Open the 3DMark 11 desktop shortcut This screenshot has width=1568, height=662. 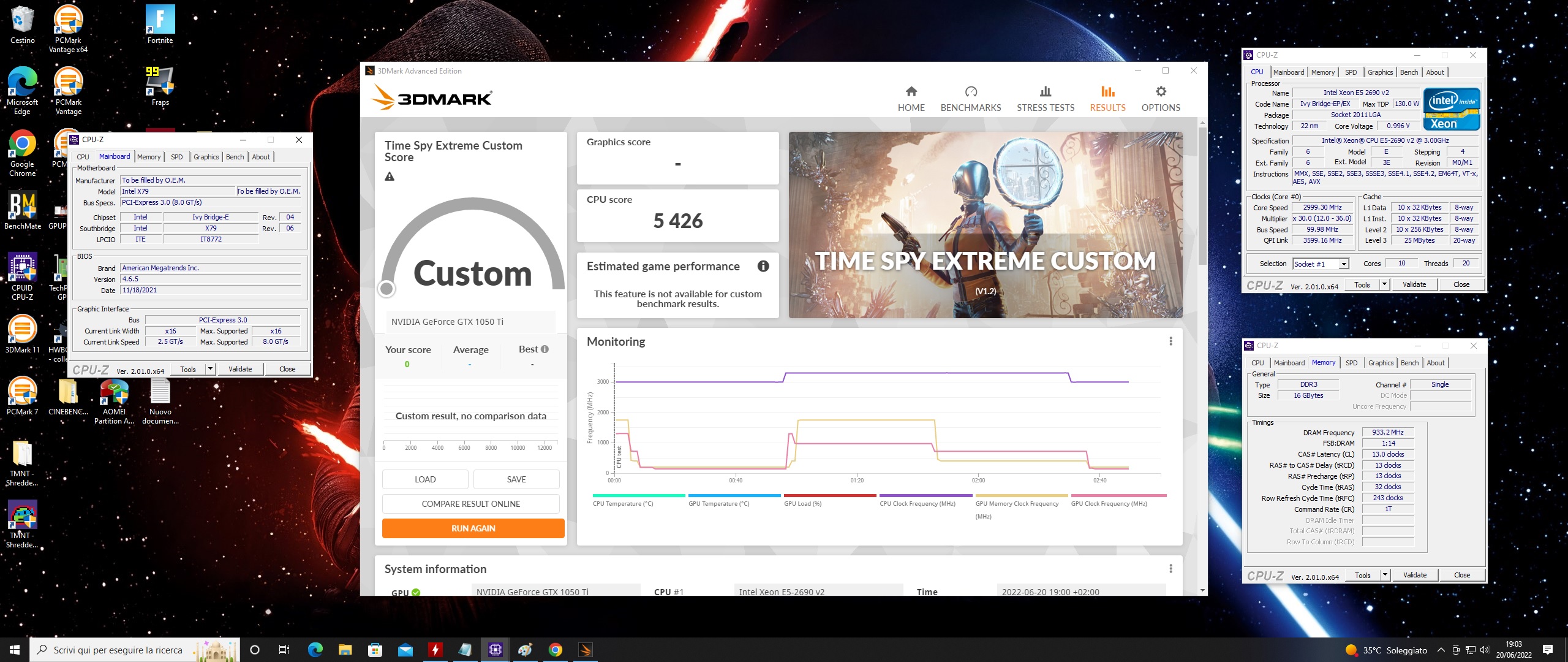[x=23, y=335]
